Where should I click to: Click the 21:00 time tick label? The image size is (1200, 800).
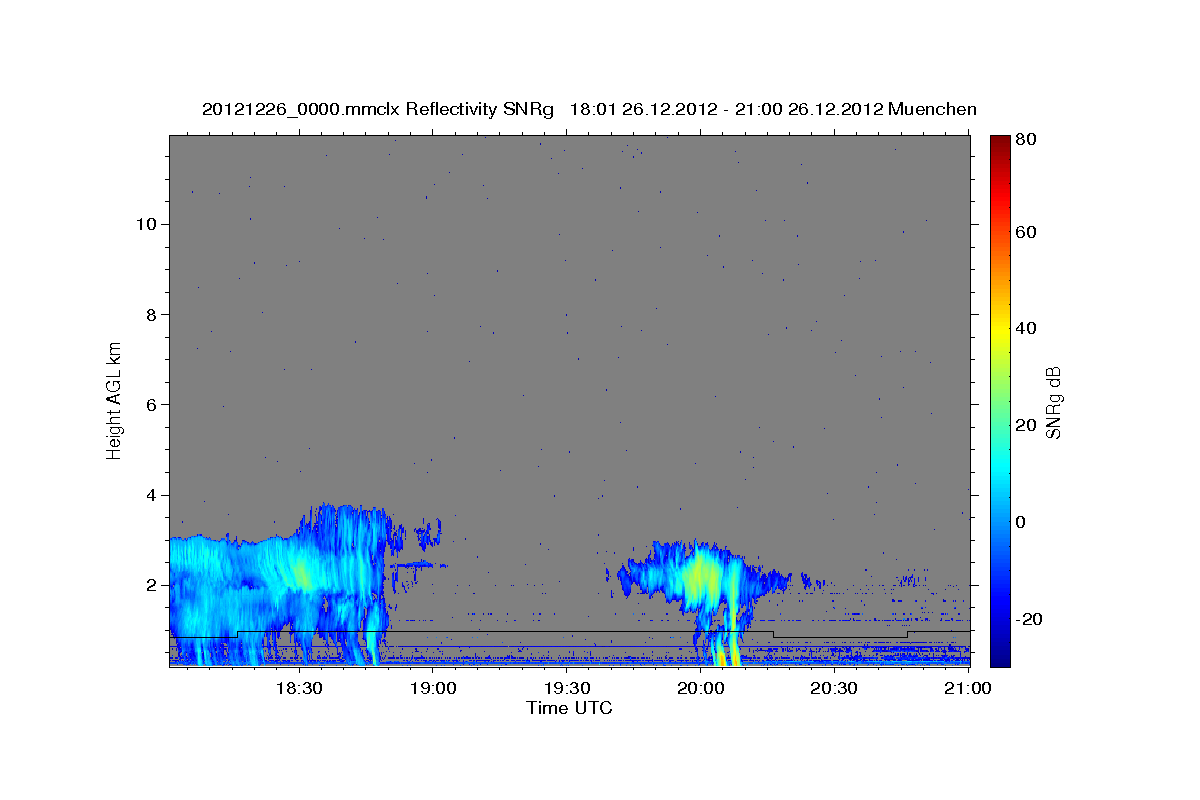coord(968,688)
